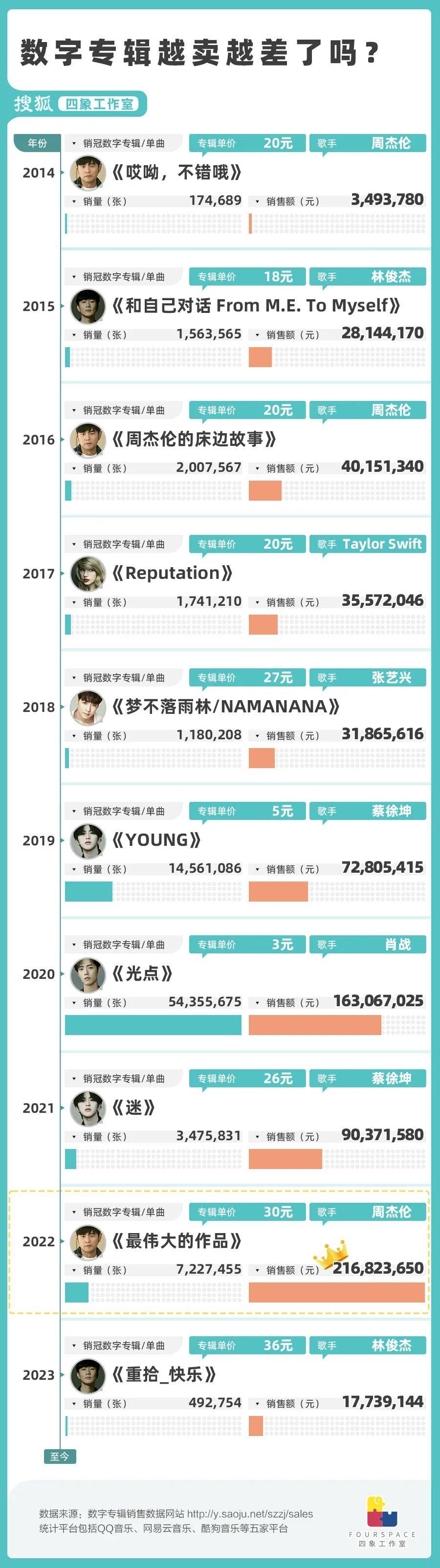Click the crown icon over 216,823,650
Image resolution: width=440 pixels, height=1568 pixels.
[331, 1253]
